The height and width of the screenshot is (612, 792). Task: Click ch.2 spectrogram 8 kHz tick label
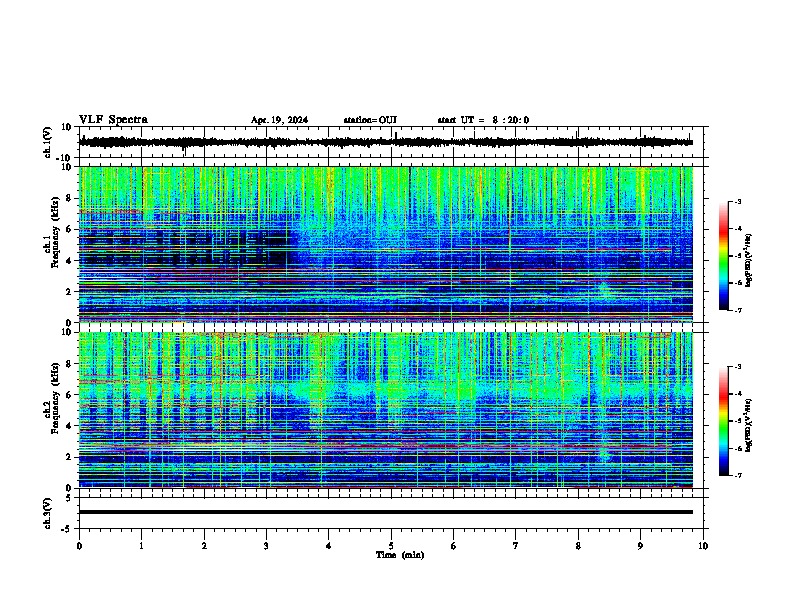click(70, 364)
